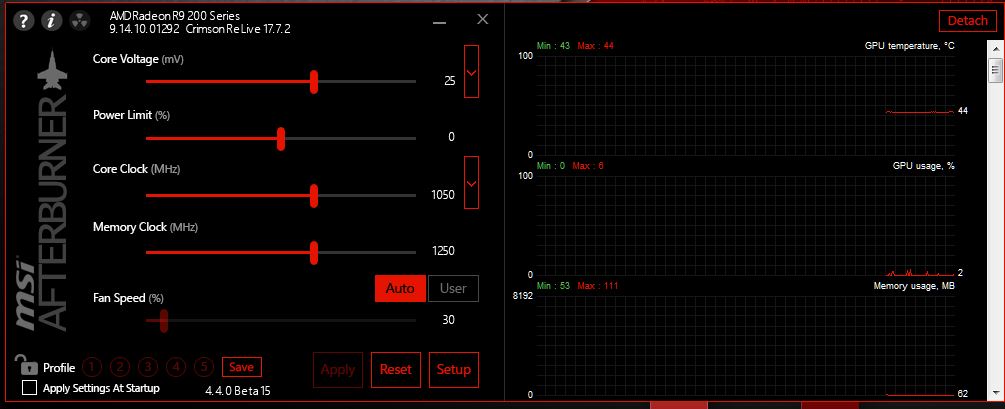Toggle the profile lock icon
This screenshot has height=409, width=1005.
point(28,365)
